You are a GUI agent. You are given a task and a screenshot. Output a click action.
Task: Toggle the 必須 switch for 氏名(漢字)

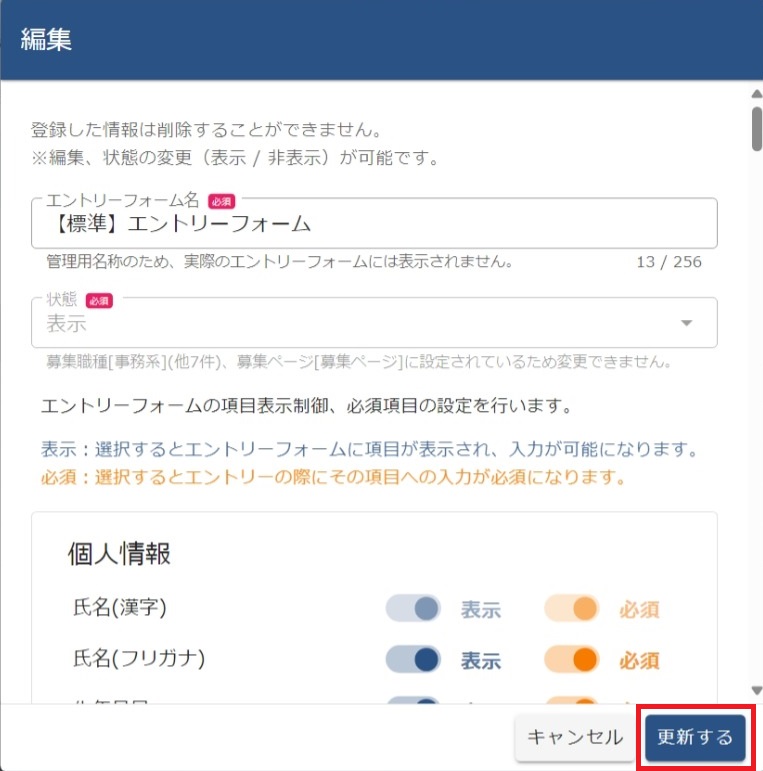coord(572,609)
